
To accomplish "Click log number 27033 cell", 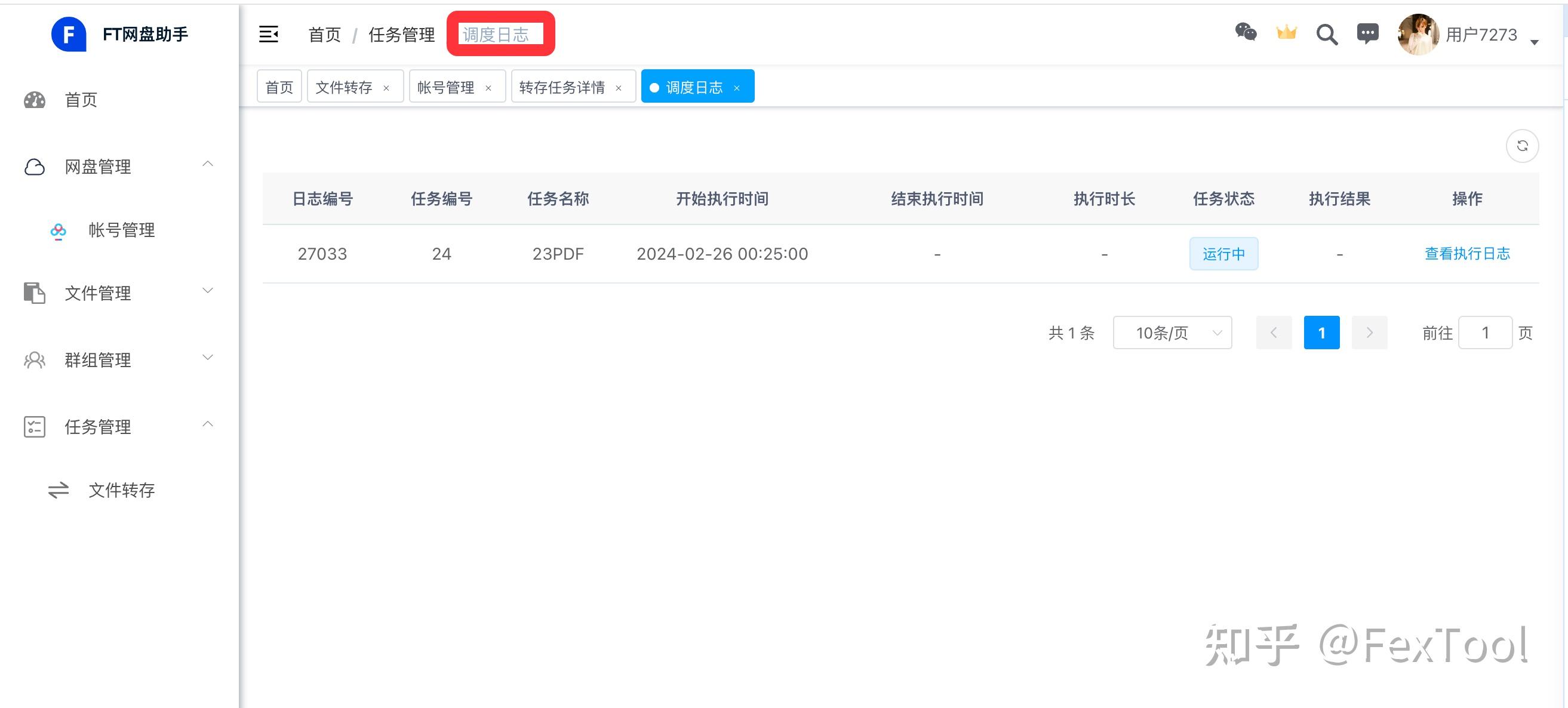I will coord(322,254).
